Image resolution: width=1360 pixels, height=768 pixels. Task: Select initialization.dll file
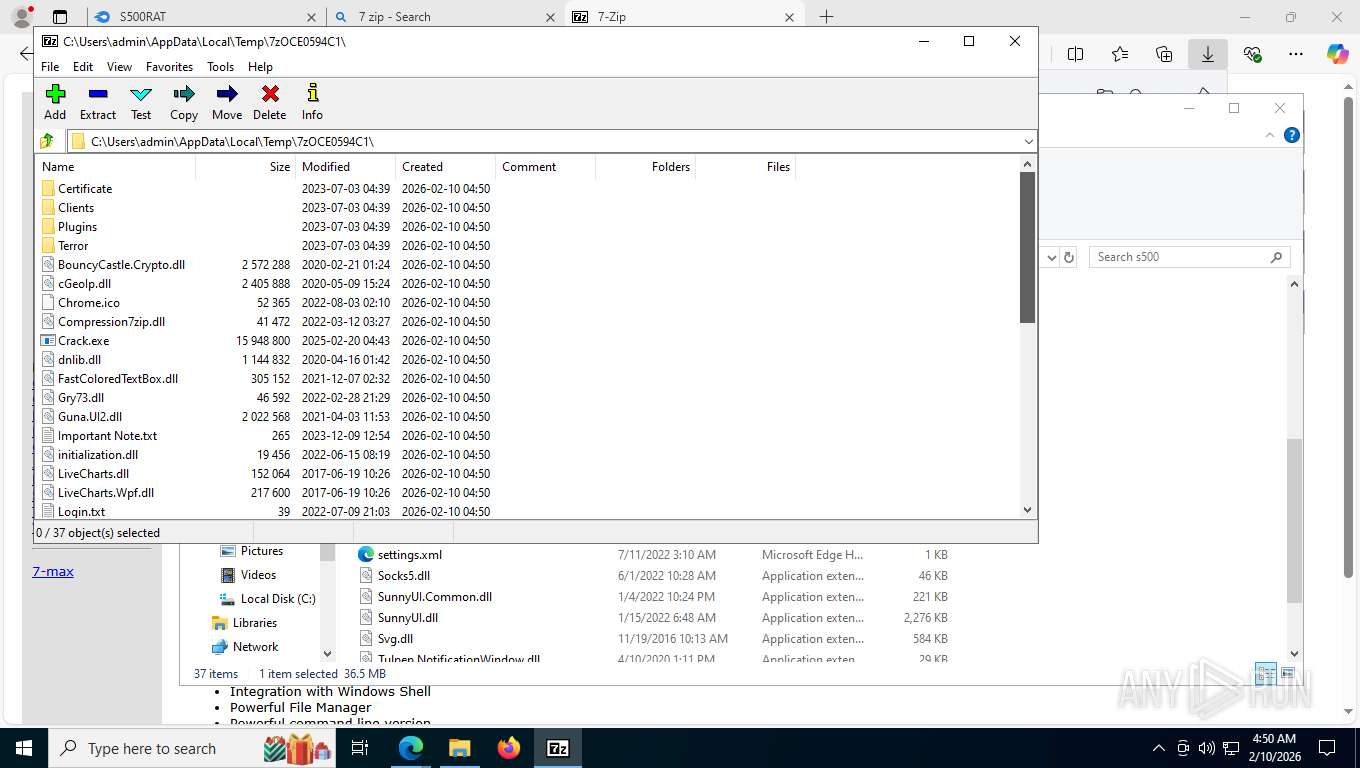98,455
